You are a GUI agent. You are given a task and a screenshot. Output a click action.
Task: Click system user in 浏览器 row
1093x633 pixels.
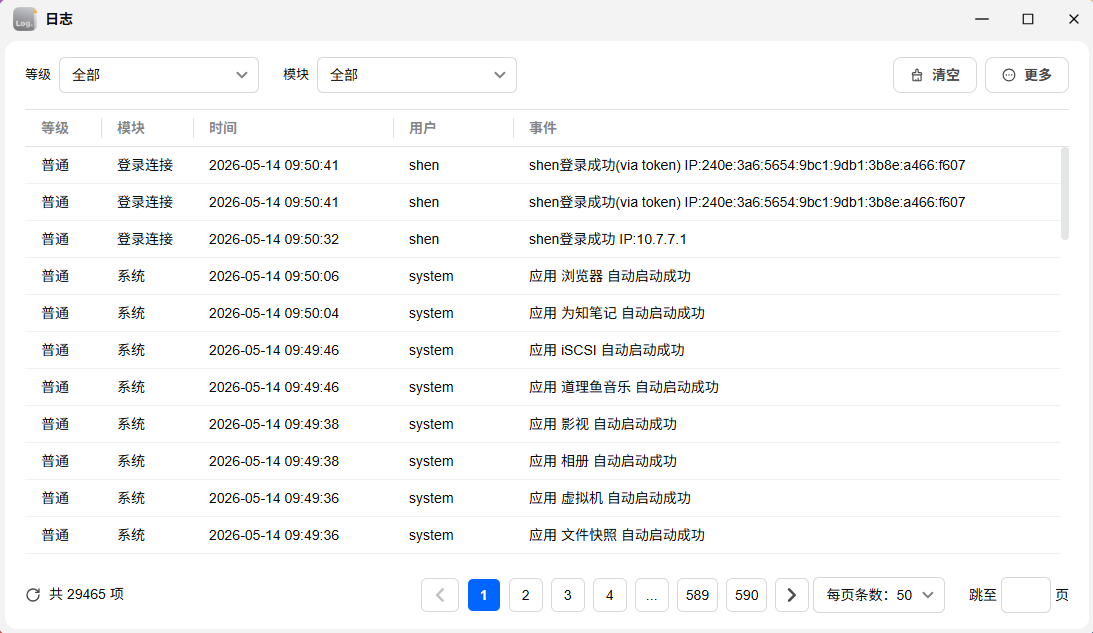click(431, 276)
